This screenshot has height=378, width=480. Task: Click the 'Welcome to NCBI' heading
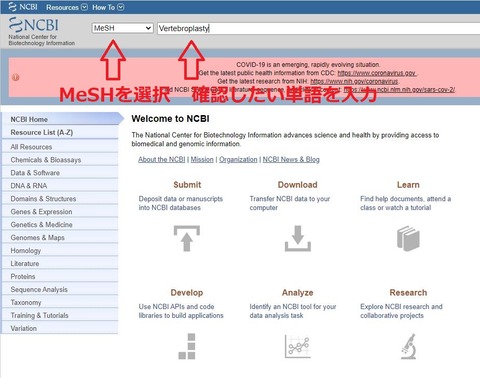tap(170, 119)
